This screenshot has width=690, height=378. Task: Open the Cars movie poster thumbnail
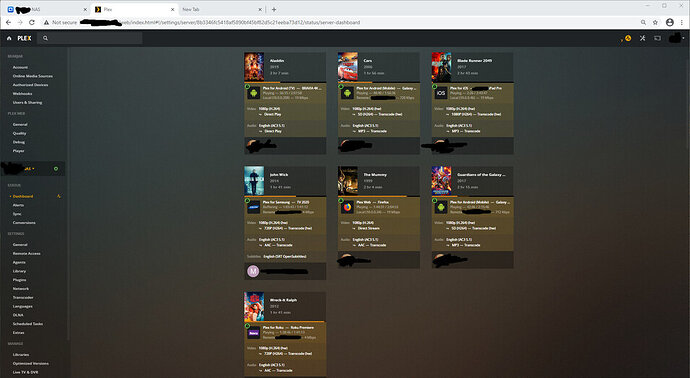[x=348, y=67]
